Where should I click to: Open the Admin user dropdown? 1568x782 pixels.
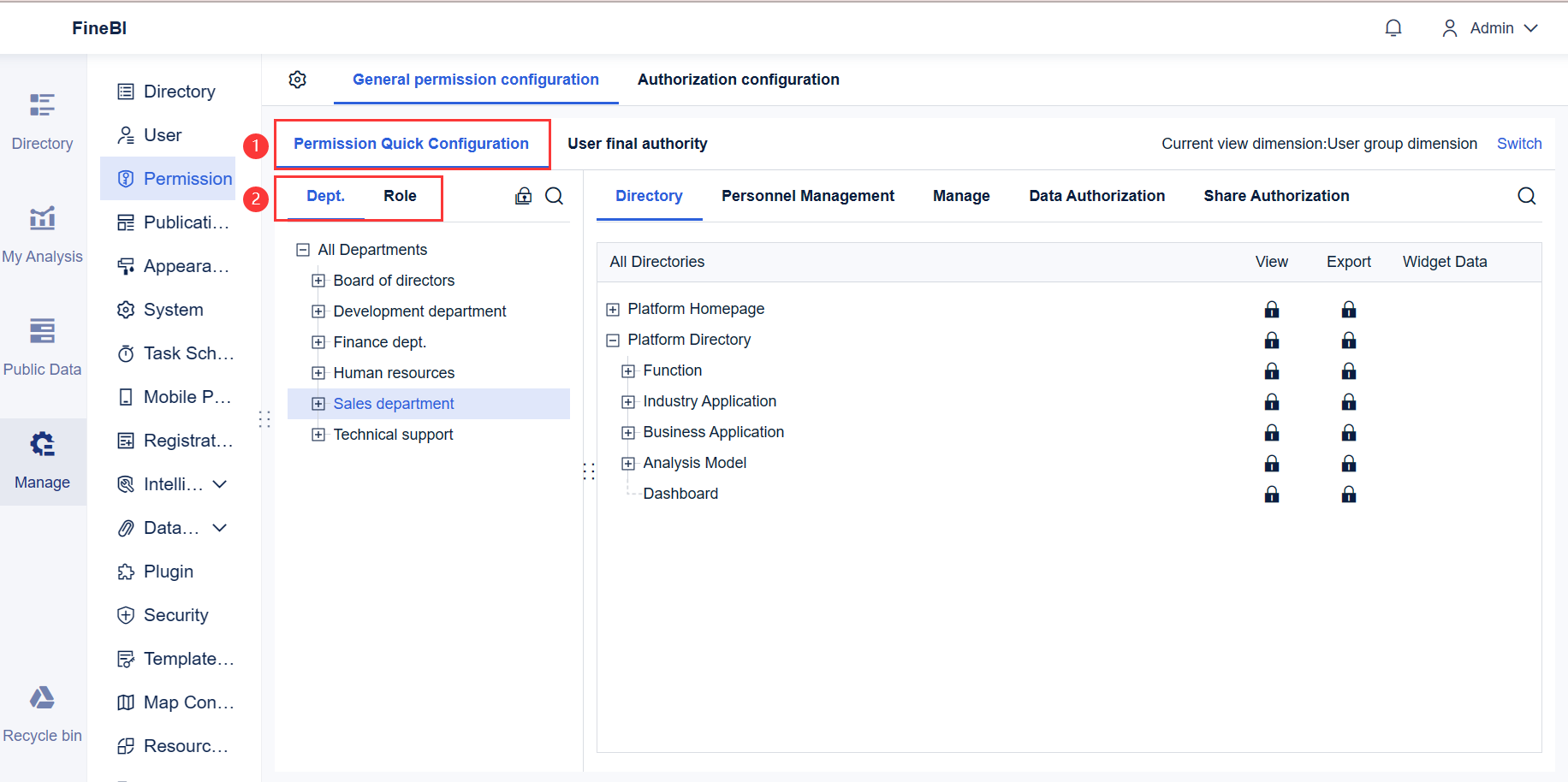pyautogui.click(x=1490, y=28)
